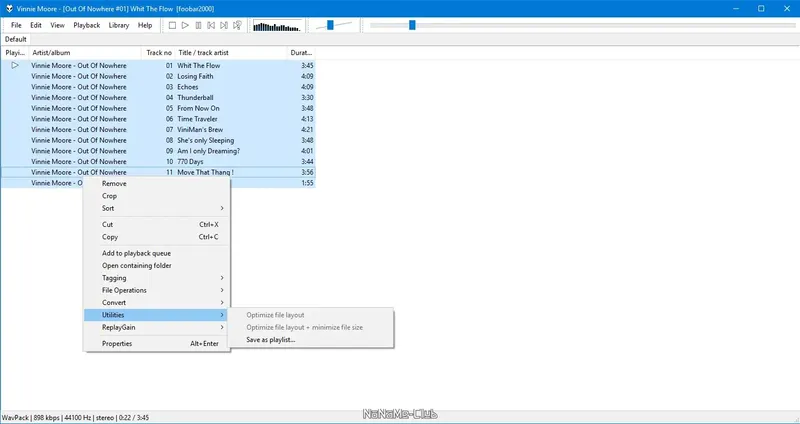Expand the ReplayGain submenu
Screen dimensions: 800x424
click(157, 328)
